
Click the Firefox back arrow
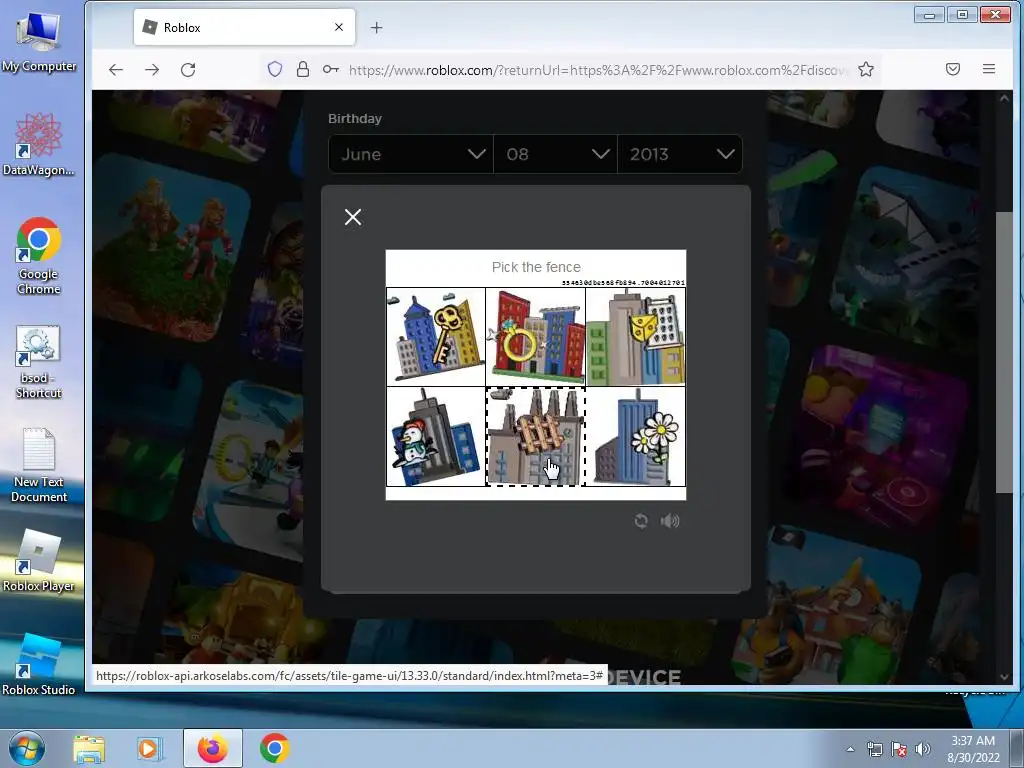(x=116, y=69)
